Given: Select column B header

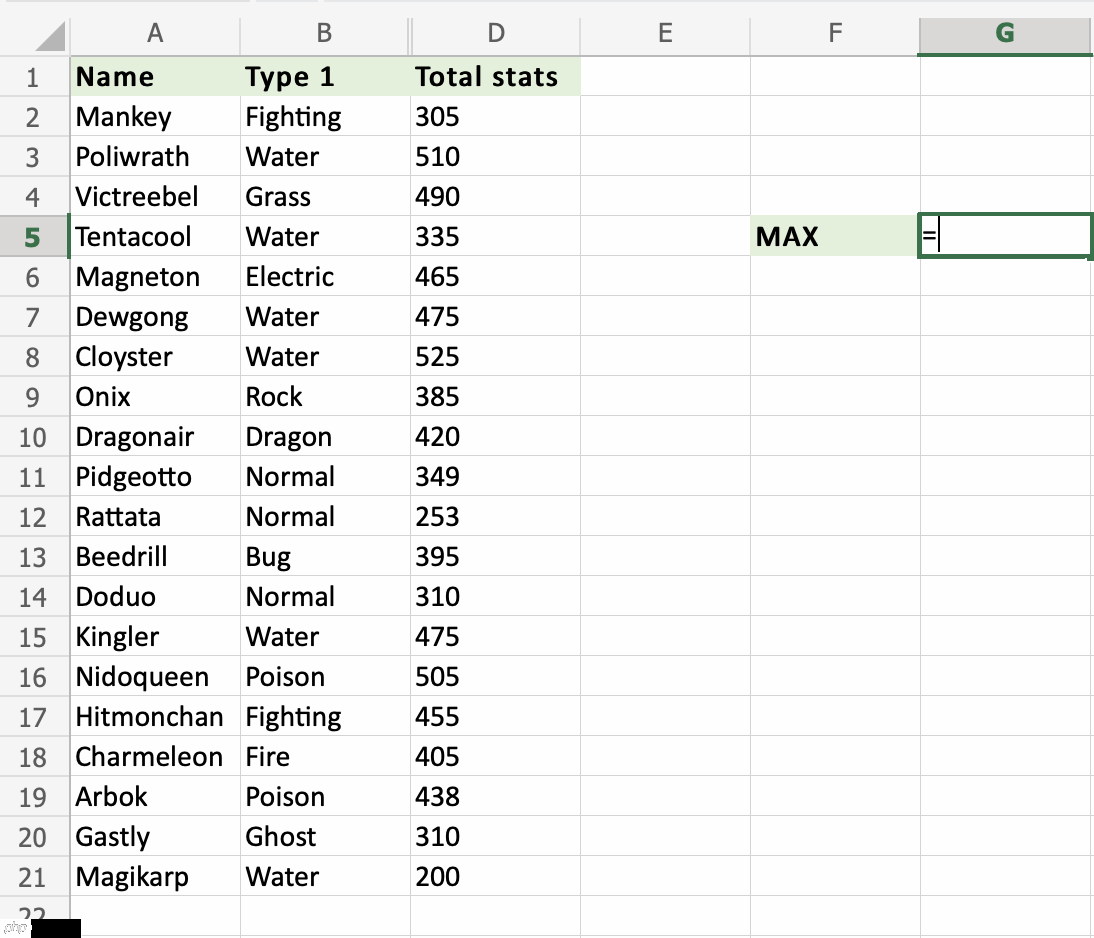Looking at the screenshot, I should click(x=324, y=33).
